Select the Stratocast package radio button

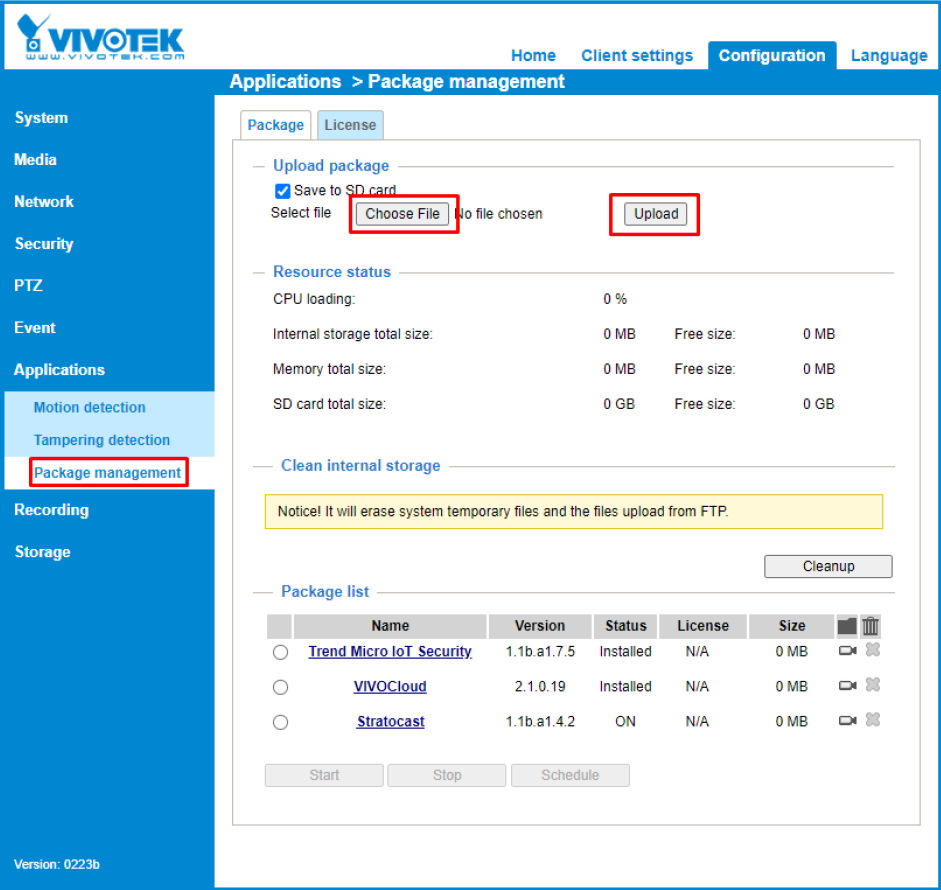tap(280, 722)
